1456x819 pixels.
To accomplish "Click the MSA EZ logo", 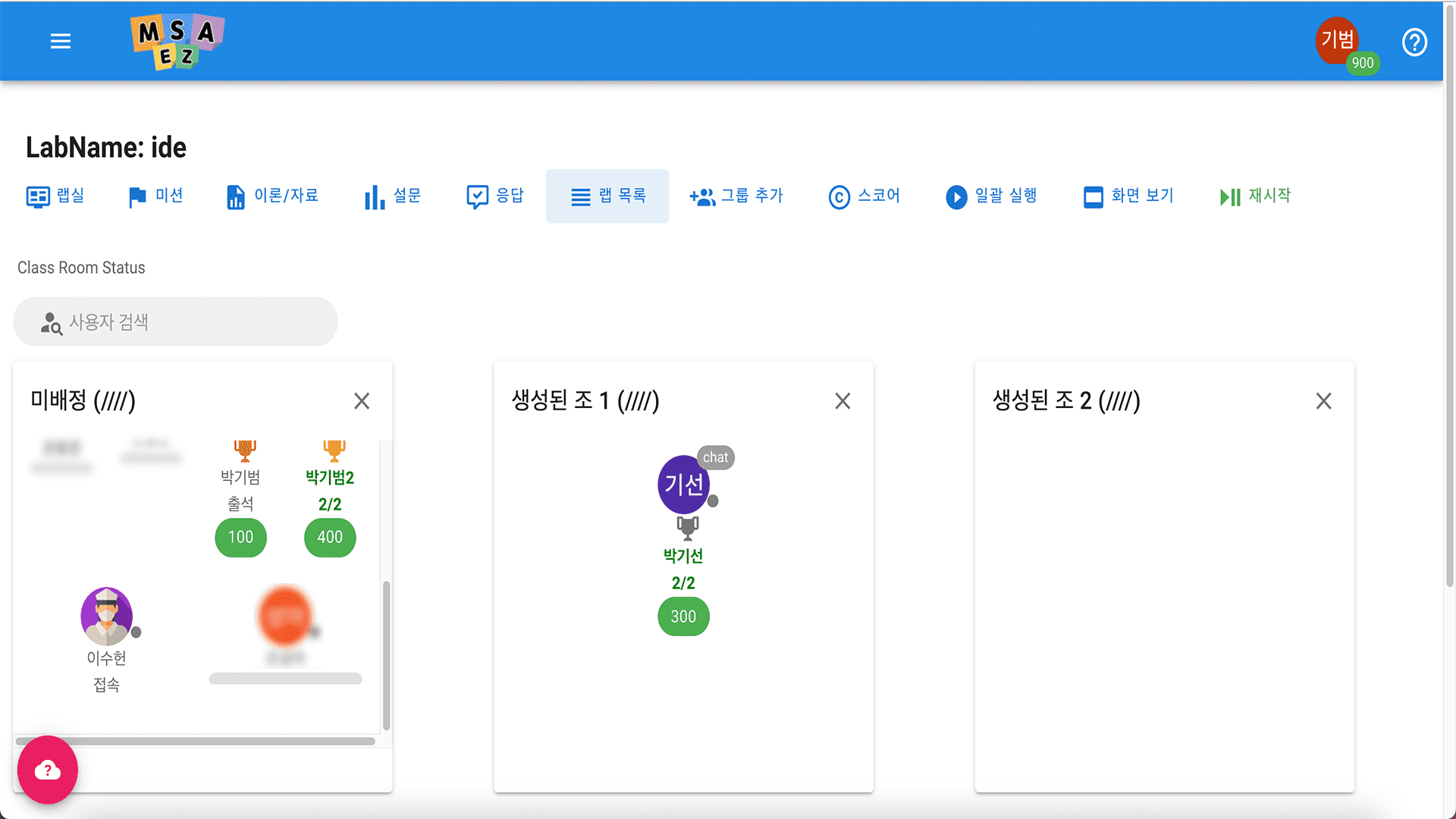I will click(x=177, y=42).
